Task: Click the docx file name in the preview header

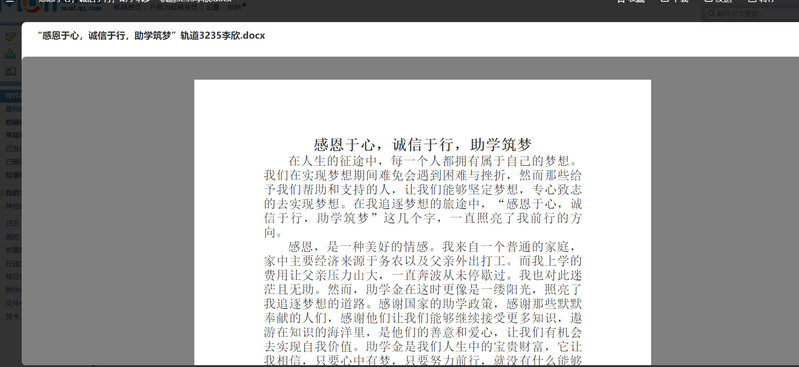Action: pos(151,36)
